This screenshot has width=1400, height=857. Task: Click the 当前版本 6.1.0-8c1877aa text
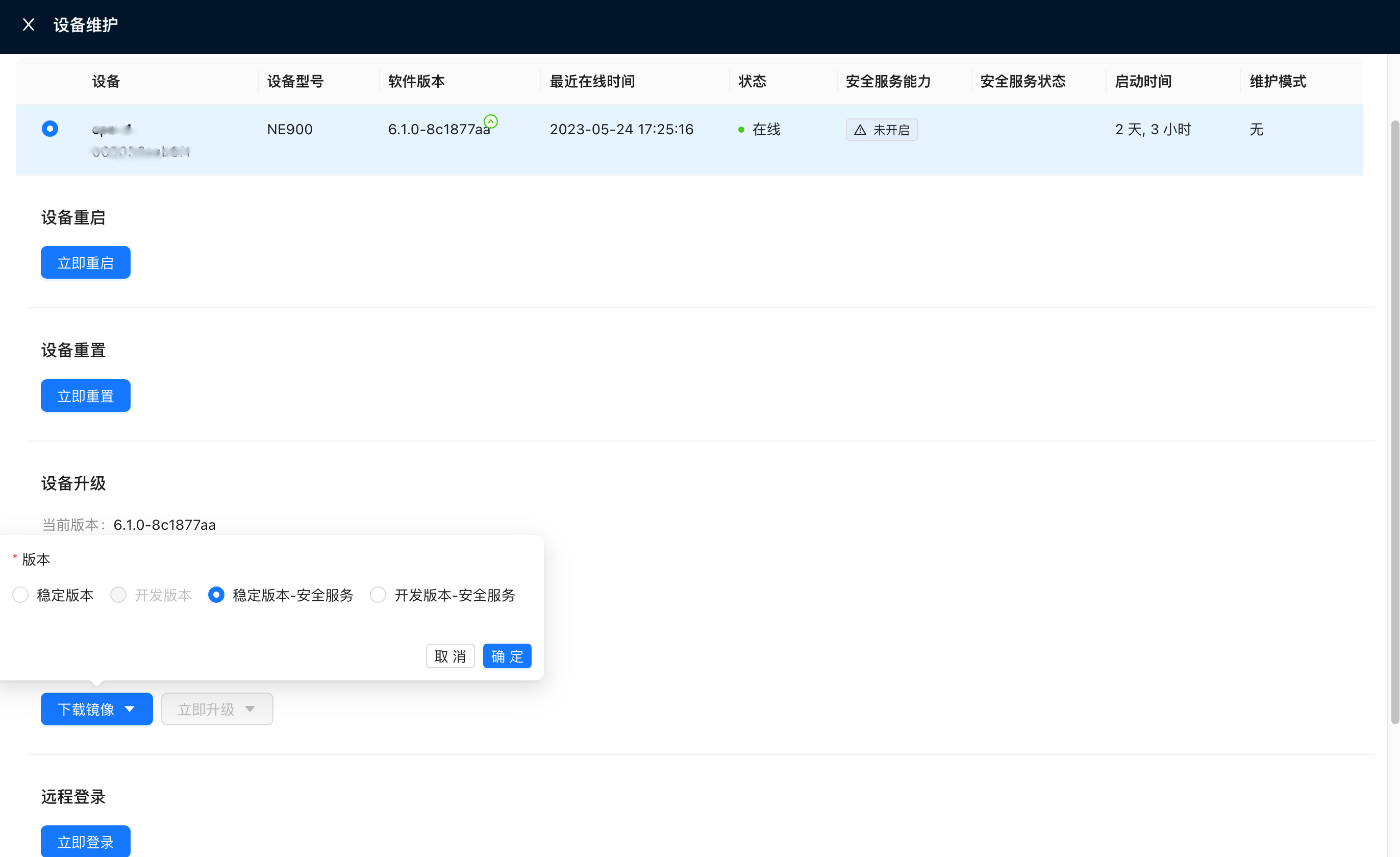click(x=129, y=525)
